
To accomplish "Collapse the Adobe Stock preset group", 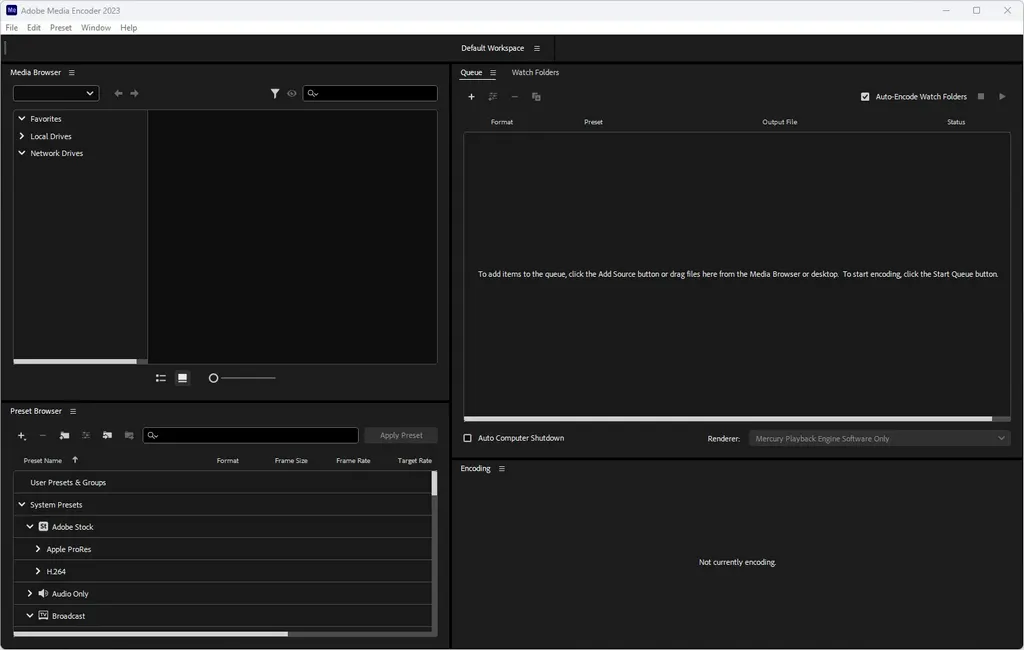I will click(29, 527).
